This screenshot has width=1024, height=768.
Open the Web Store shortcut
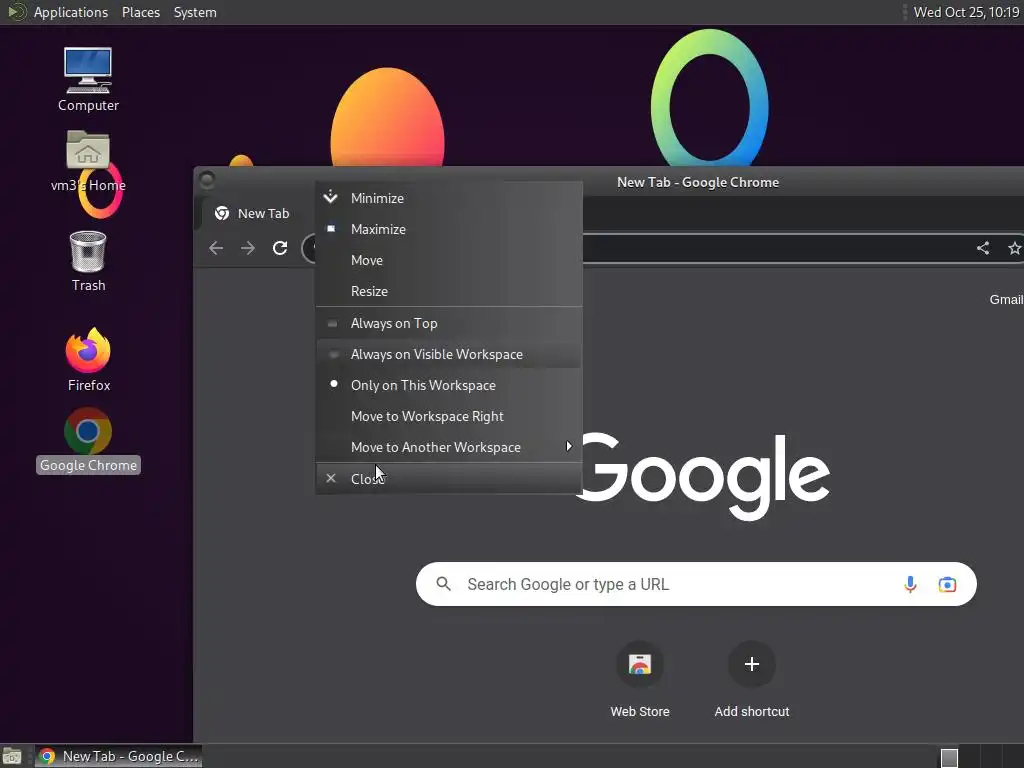(640, 679)
